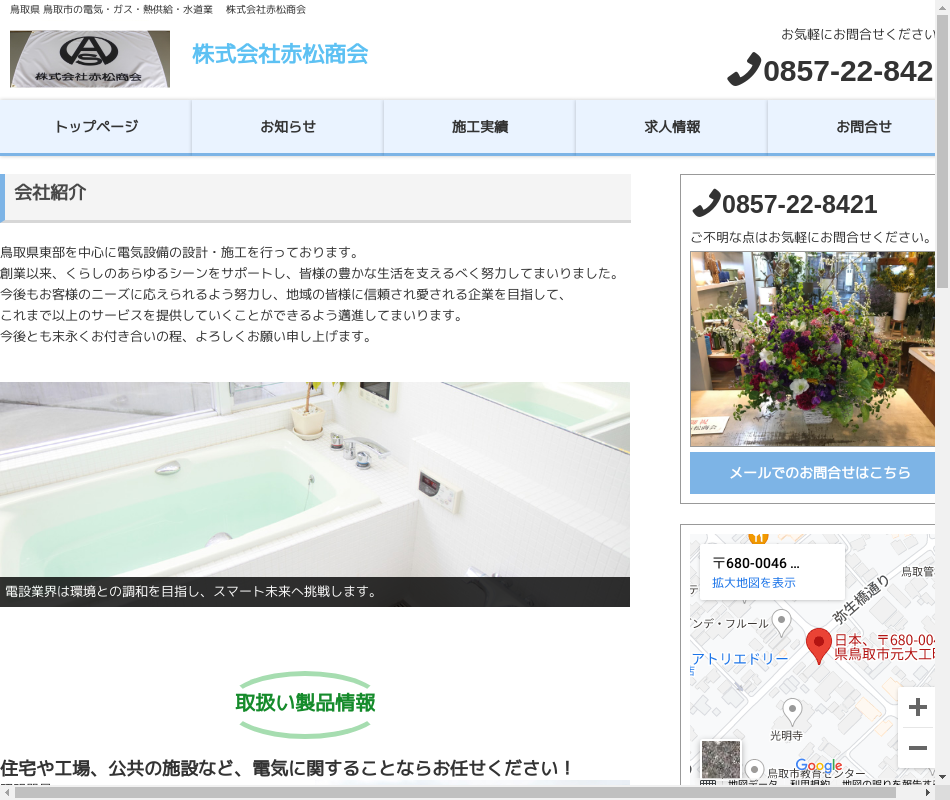Click the 光明寺 map marker
Screen dimensions: 950x800
[792, 711]
